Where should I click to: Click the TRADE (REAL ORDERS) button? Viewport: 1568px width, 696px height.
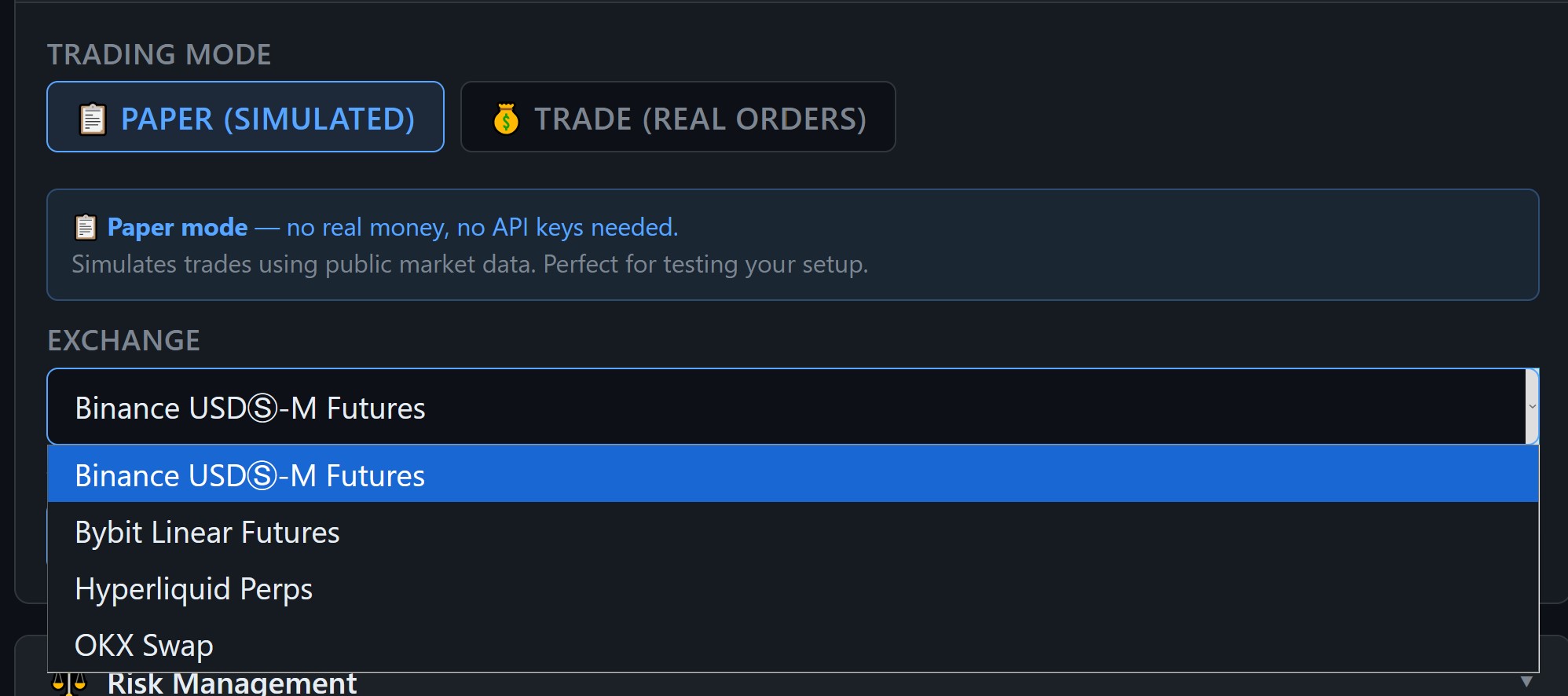pos(677,117)
